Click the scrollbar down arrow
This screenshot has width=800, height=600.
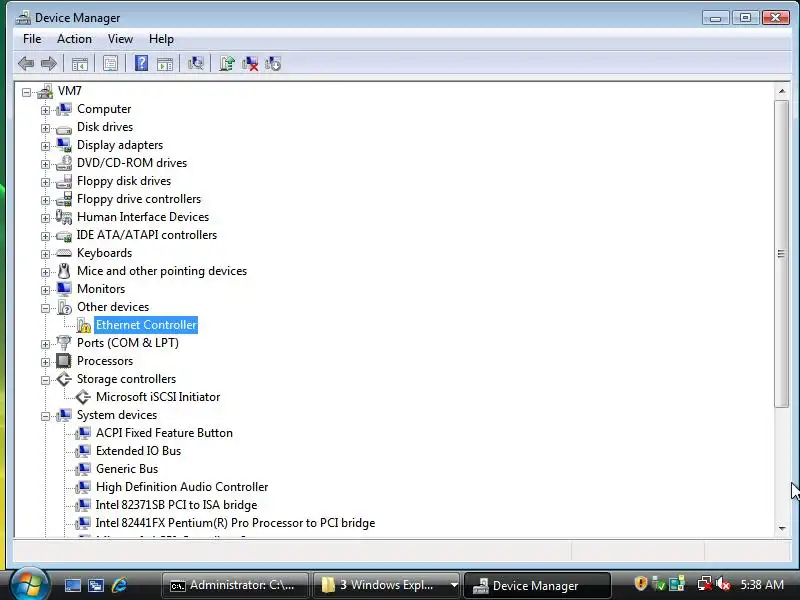(x=782, y=529)
